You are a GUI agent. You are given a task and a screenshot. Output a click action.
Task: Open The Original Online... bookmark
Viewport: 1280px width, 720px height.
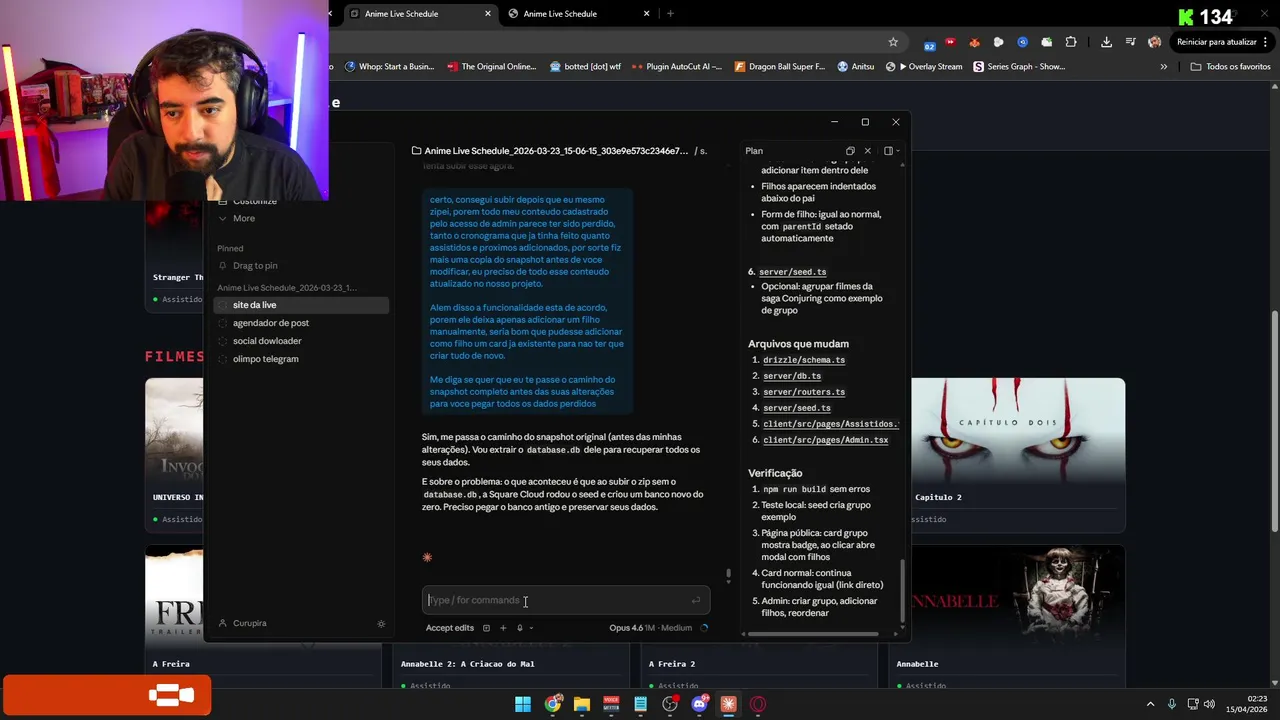click(x=492, y=67)
